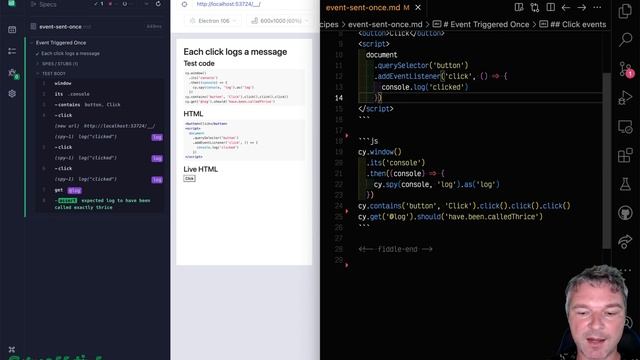Image resolution: width=640 pixels, height=360 pixels.
Task: Open the editor More Actions ellipsis
Action: pyautogui.click(x=597, y=7)
